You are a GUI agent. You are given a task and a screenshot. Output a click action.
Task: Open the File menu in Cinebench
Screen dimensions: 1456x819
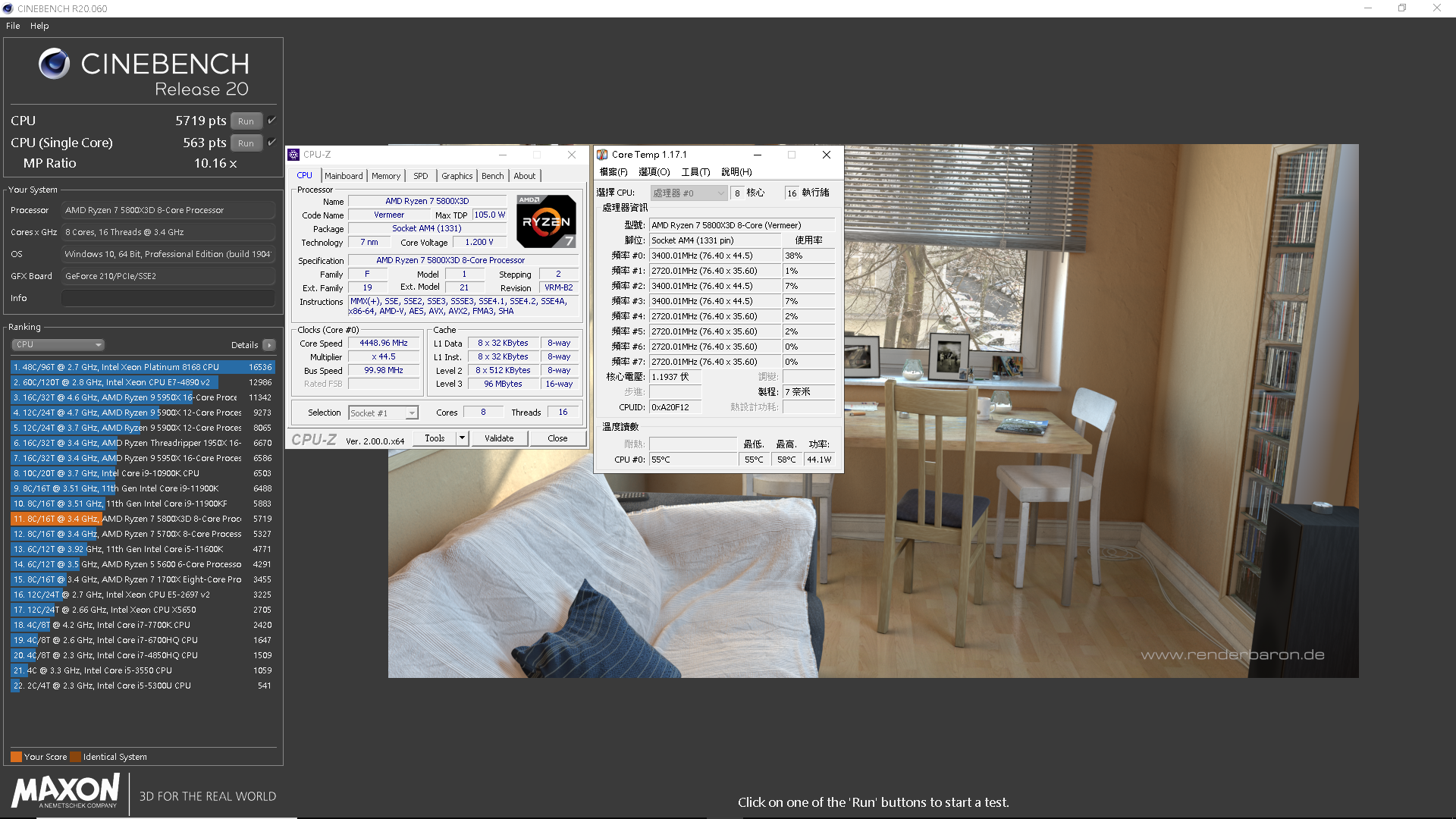click(x=13, y=26)
